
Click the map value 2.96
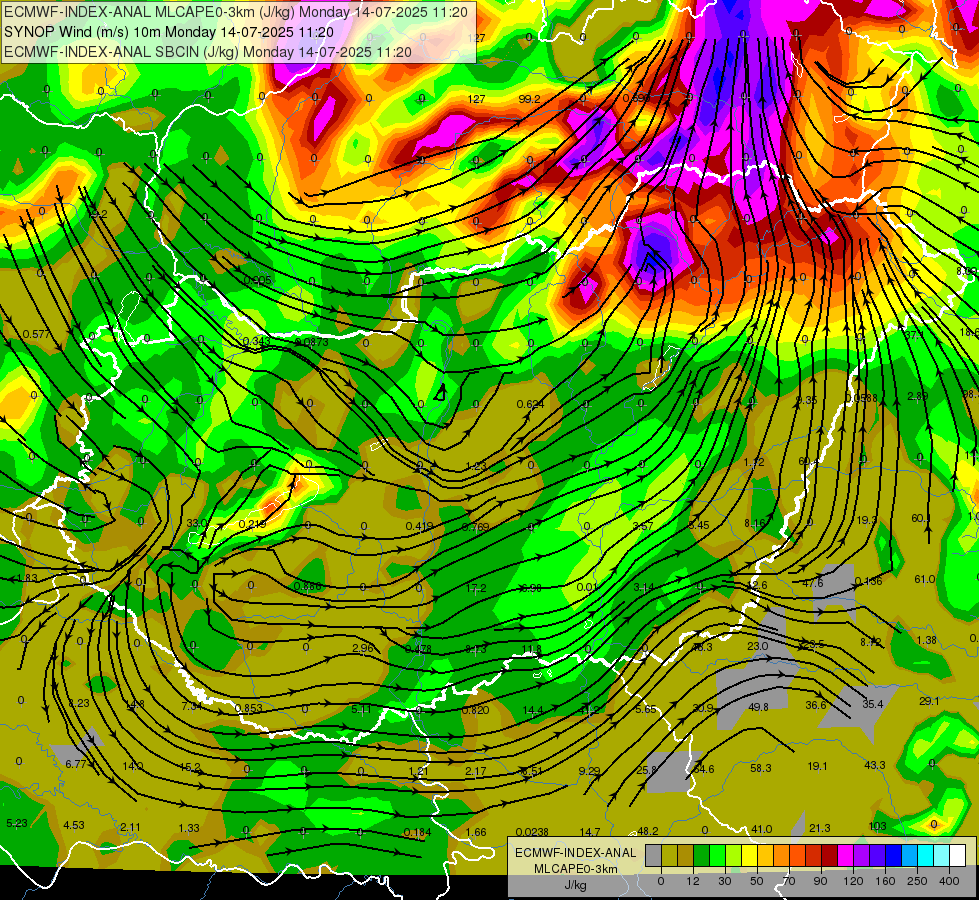tap(363, 648)
